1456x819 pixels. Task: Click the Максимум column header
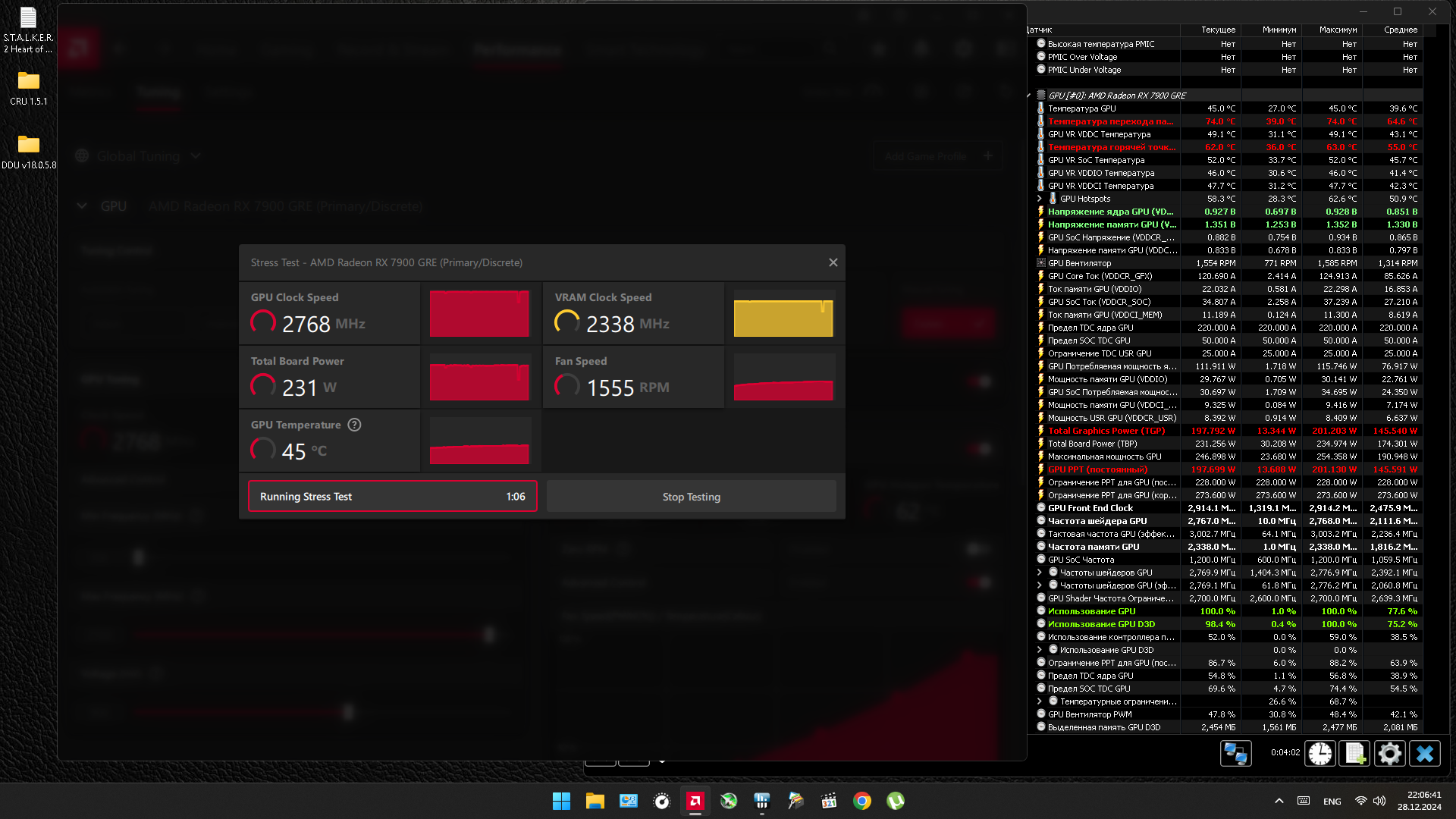click(1338, 30)
